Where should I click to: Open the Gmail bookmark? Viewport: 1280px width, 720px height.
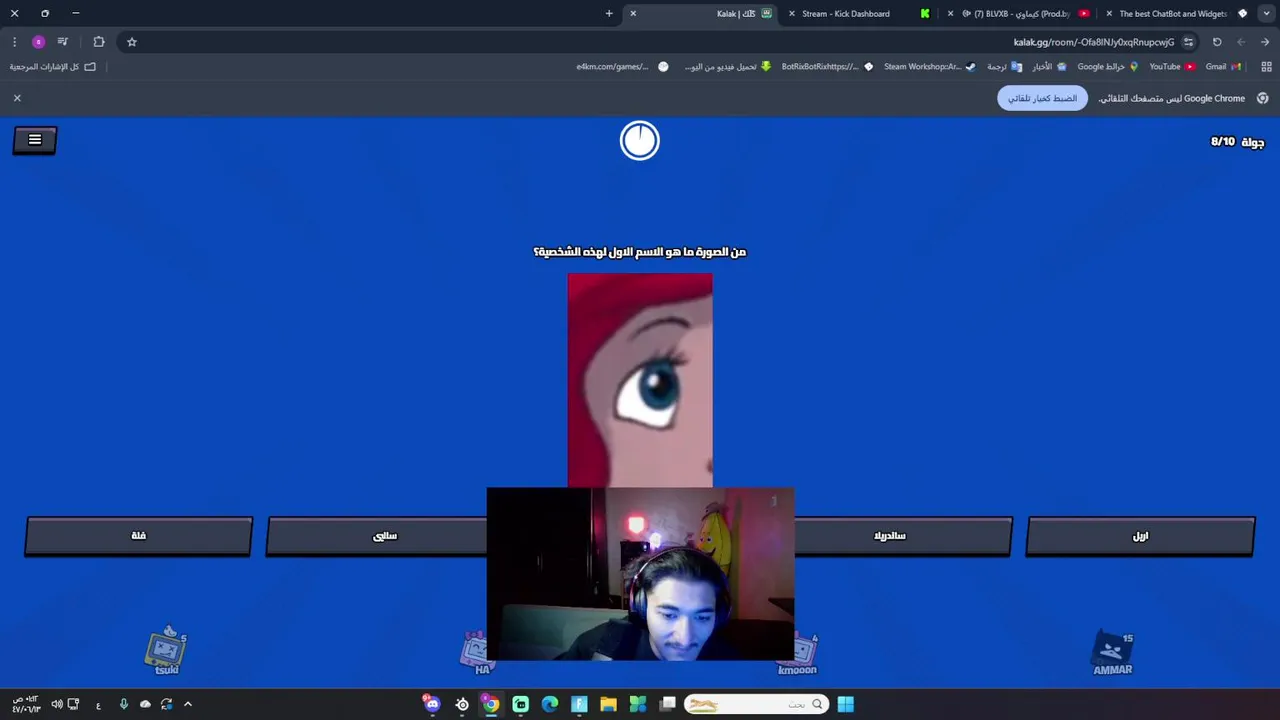point(1223,67)
